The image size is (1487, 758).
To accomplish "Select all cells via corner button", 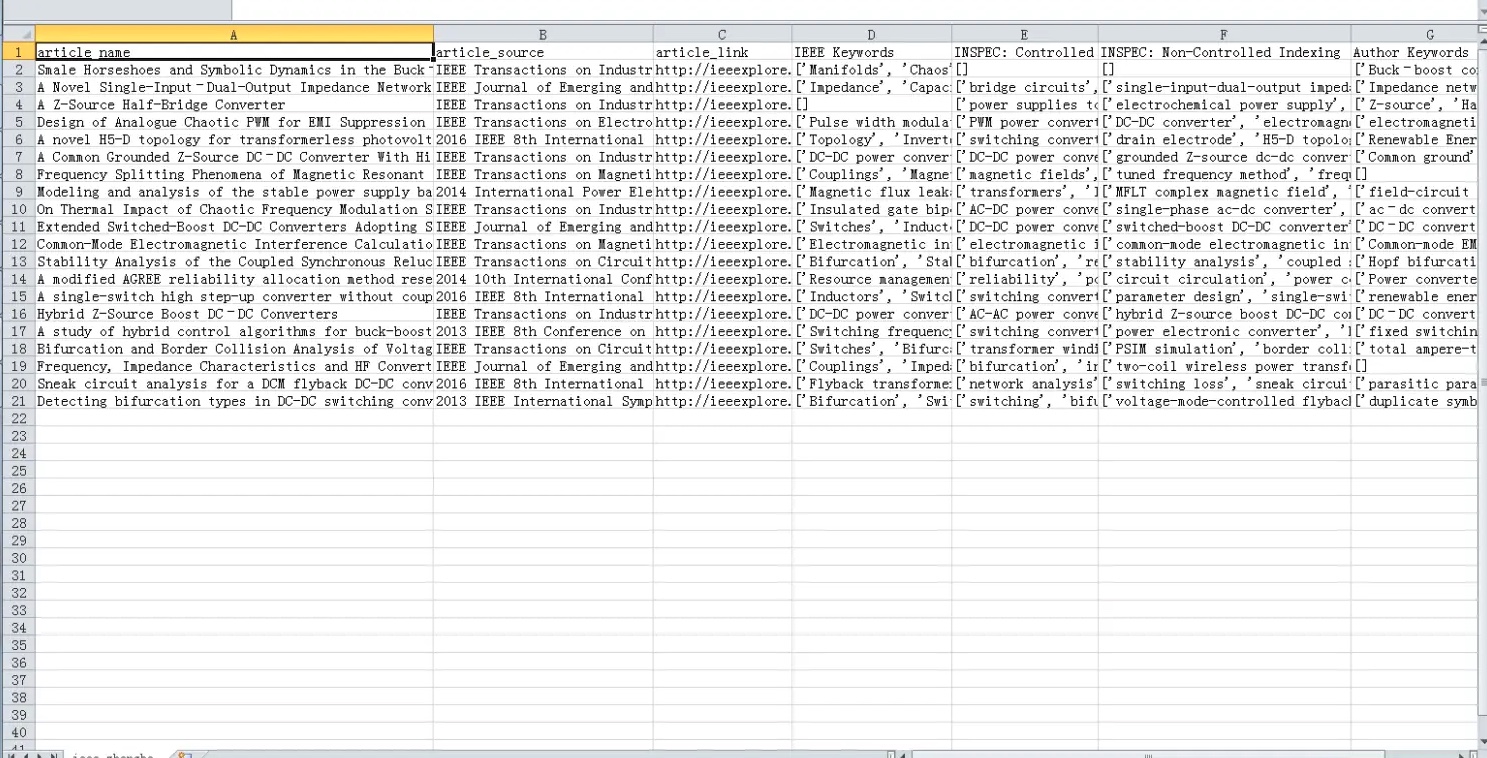I will 17,34.
